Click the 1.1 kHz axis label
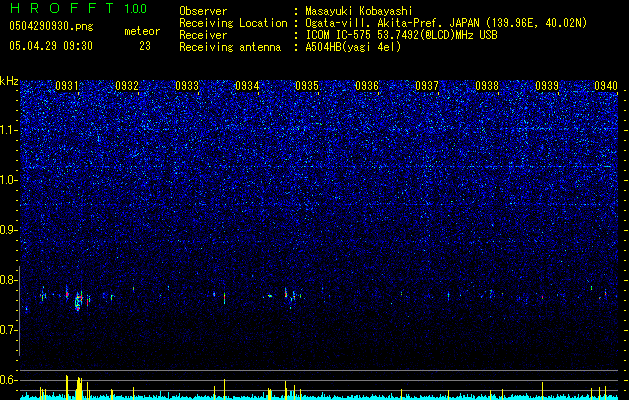Viewport: 629px width, 400px height. [9, 130]
